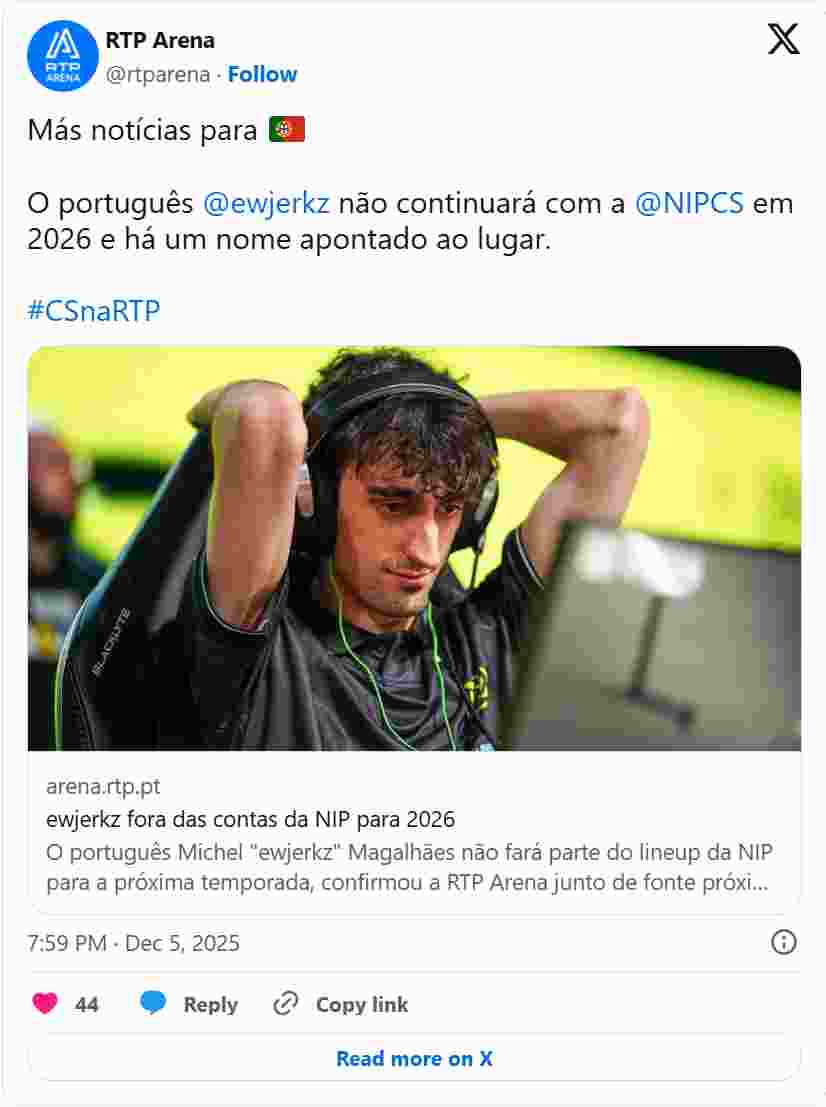Click the reply speech bubble icon

click(x=152, y=1003)
